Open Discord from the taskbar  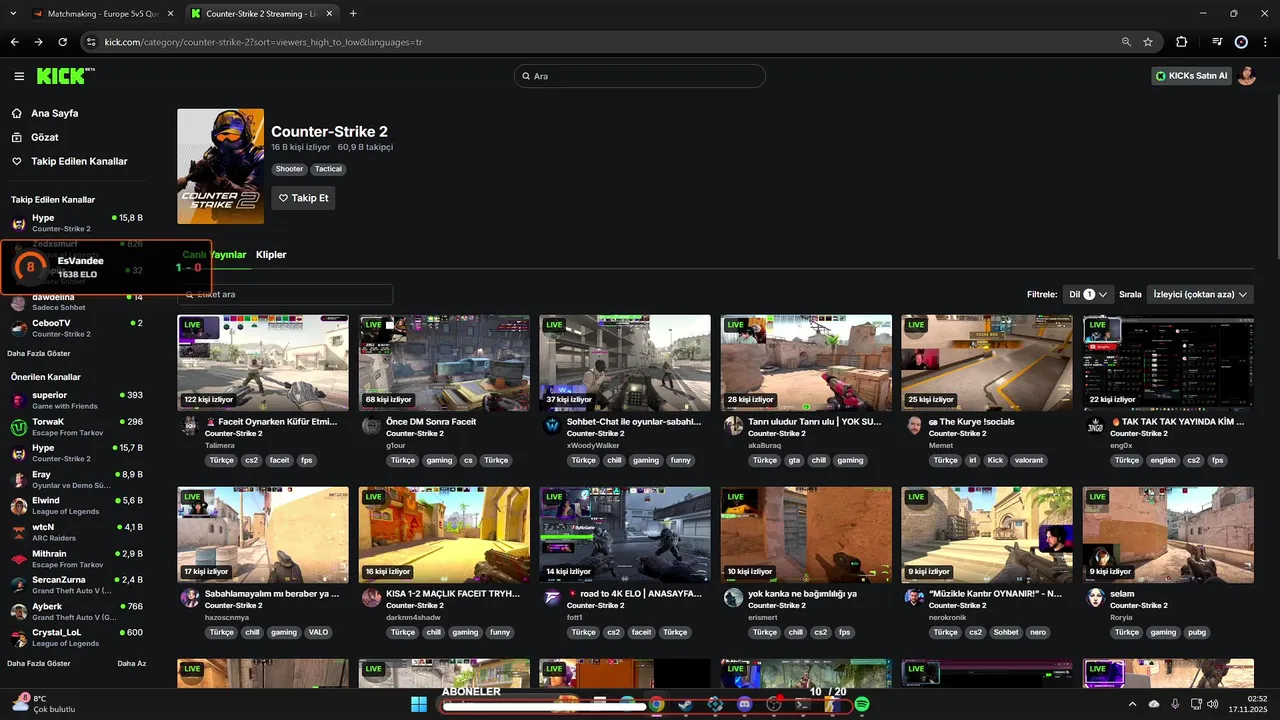point(744,705)
